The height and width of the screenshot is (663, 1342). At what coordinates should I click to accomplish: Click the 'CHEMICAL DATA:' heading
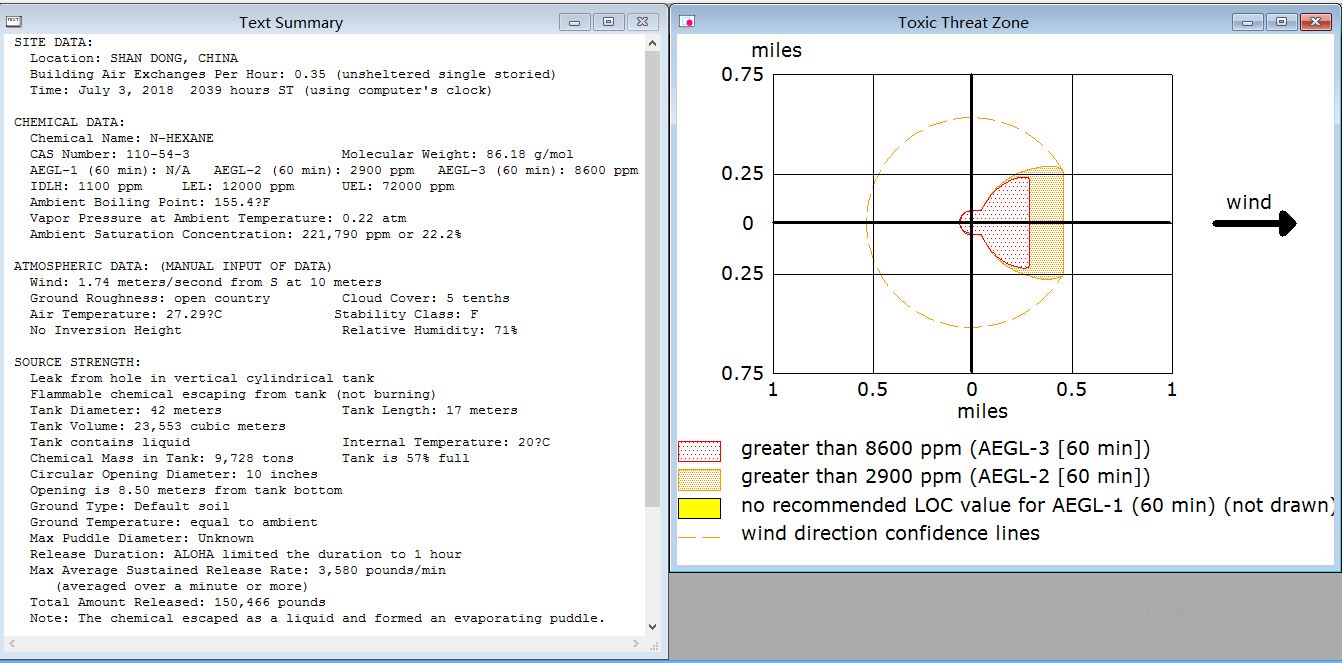[x=70, y=122]
